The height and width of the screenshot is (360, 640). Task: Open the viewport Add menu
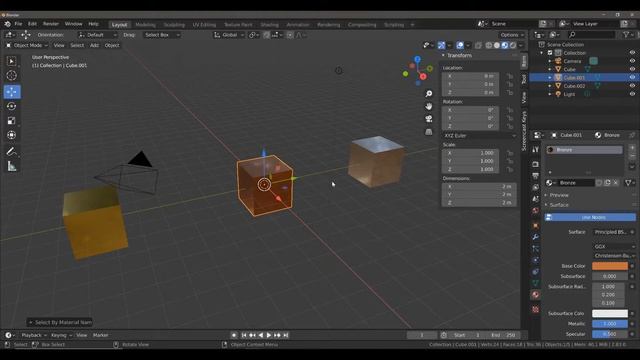(94, 45)
